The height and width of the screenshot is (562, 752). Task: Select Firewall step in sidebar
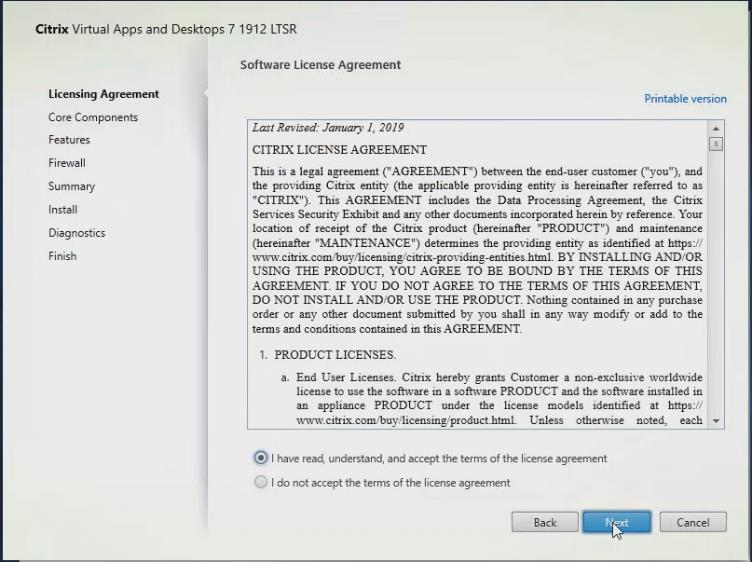click(x=67, y=163)
